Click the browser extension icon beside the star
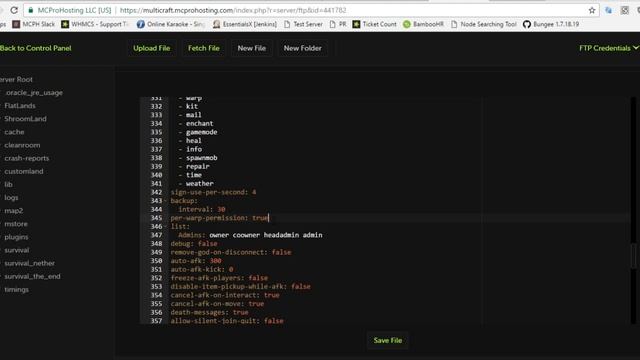640x360 pixels. [608, 10]
